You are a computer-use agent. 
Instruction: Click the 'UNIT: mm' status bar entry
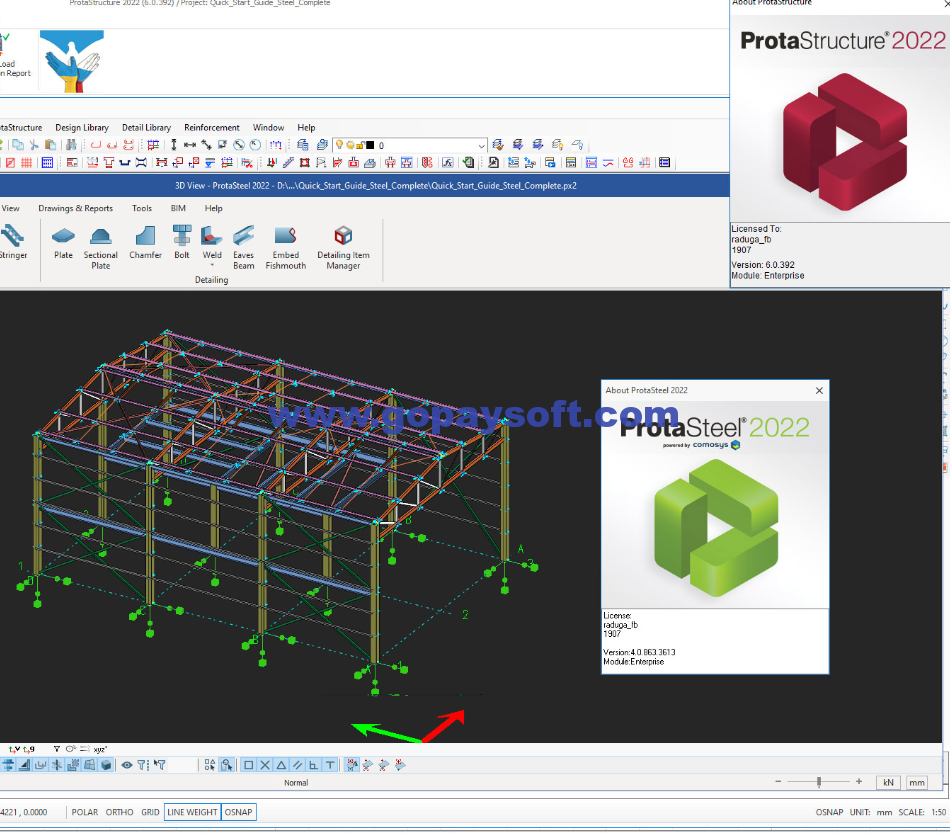[871, 812]
